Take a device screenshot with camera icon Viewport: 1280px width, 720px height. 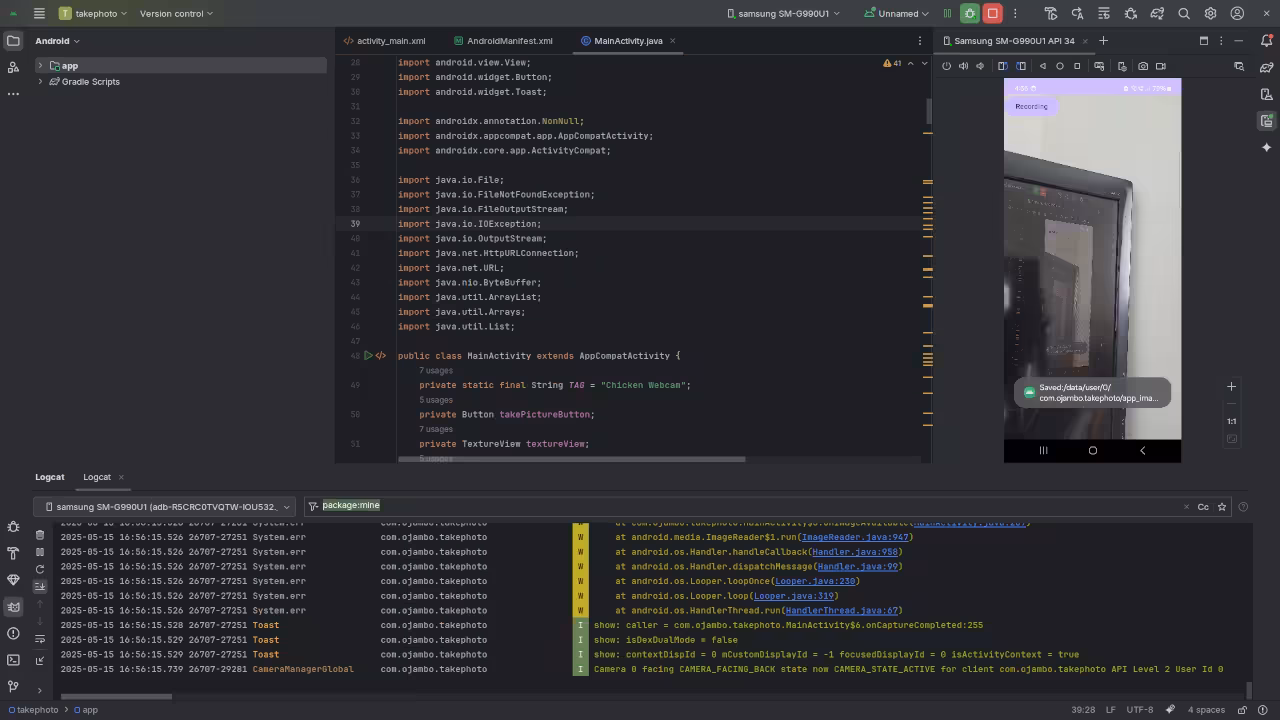[1143, 66]
